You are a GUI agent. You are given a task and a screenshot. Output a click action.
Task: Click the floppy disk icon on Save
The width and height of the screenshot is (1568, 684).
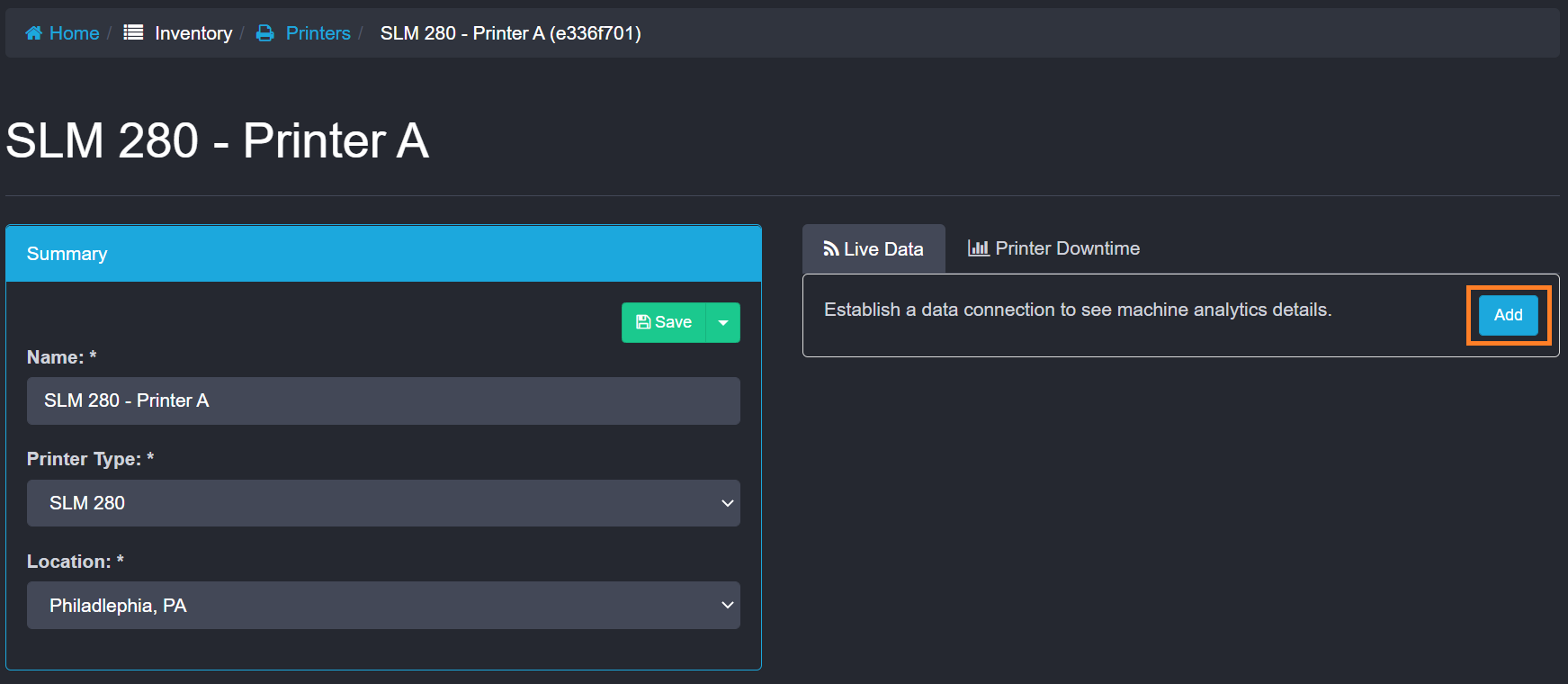(643, 322)
